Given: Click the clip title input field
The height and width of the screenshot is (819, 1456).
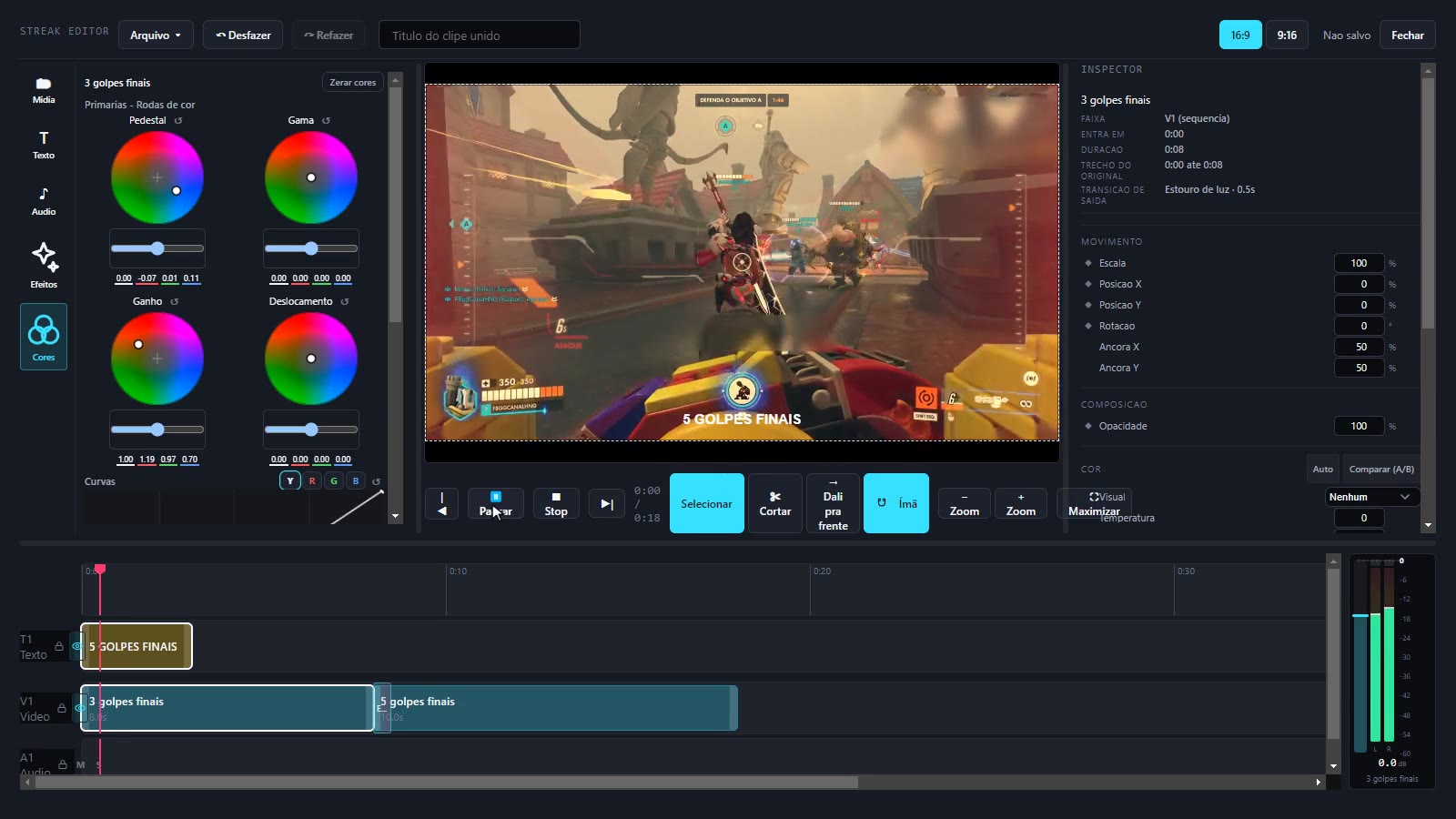Looking at the screenshot, I should (x=480, y=35).
